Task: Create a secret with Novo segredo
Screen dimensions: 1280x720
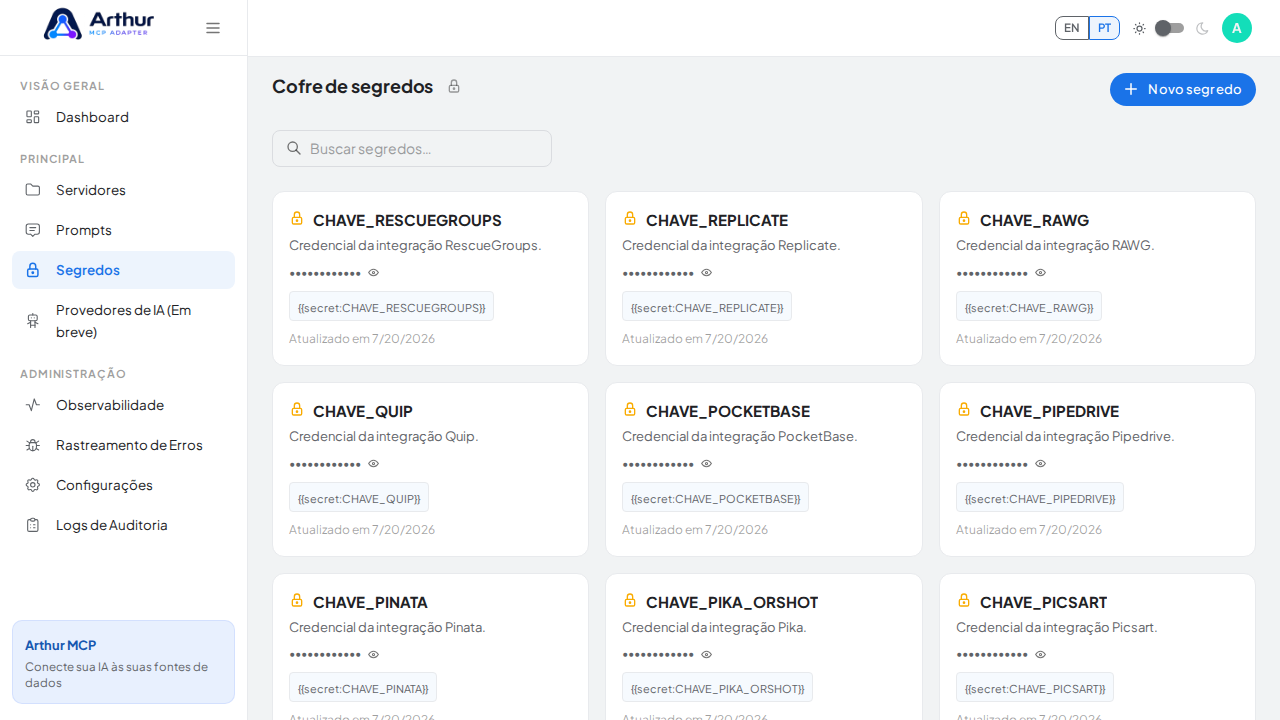Action: tap(1183, 89)
